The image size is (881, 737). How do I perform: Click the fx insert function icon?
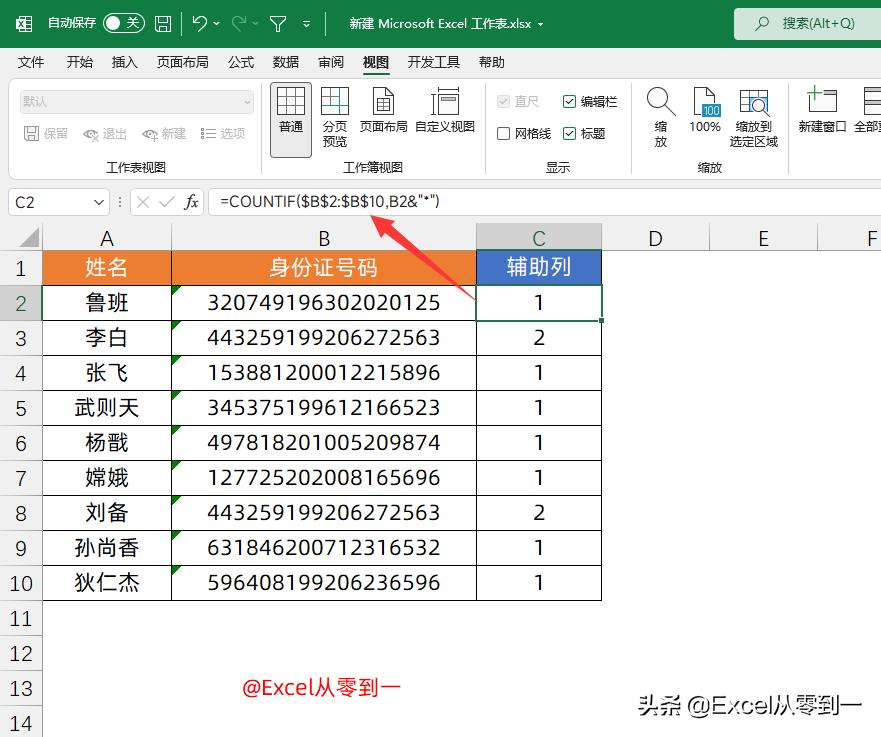pyautogui.click(x=193, y=201)
